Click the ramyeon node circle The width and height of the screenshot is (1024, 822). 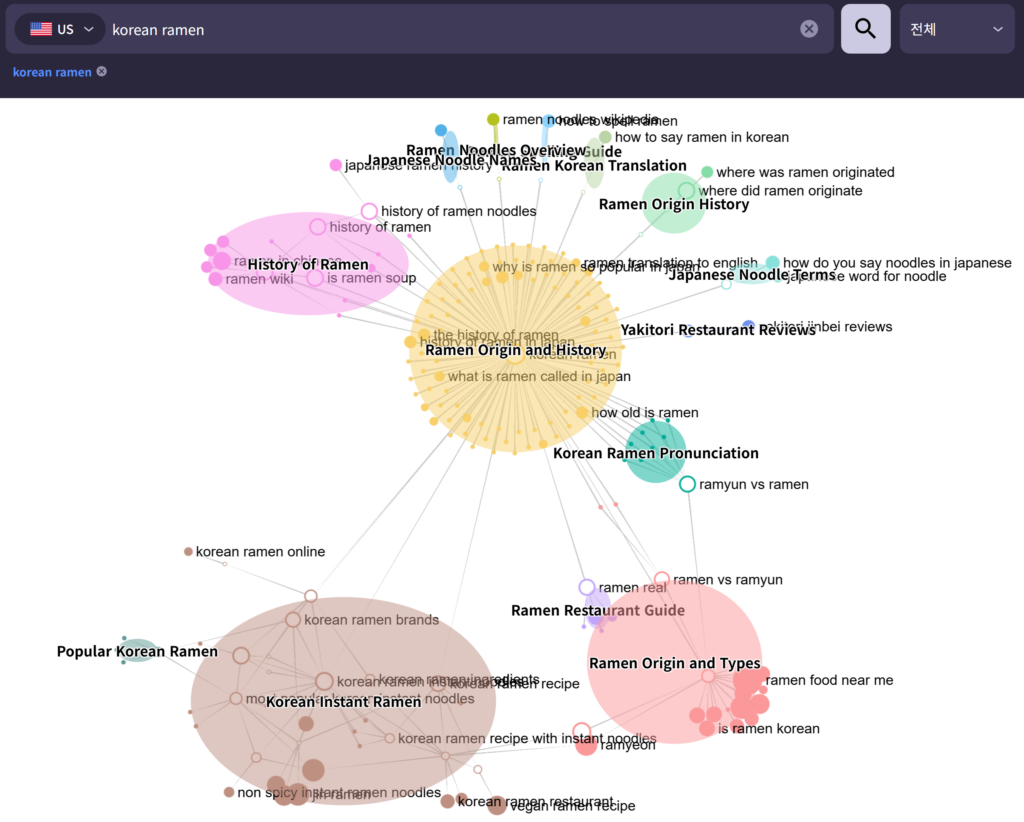point(586,745)
